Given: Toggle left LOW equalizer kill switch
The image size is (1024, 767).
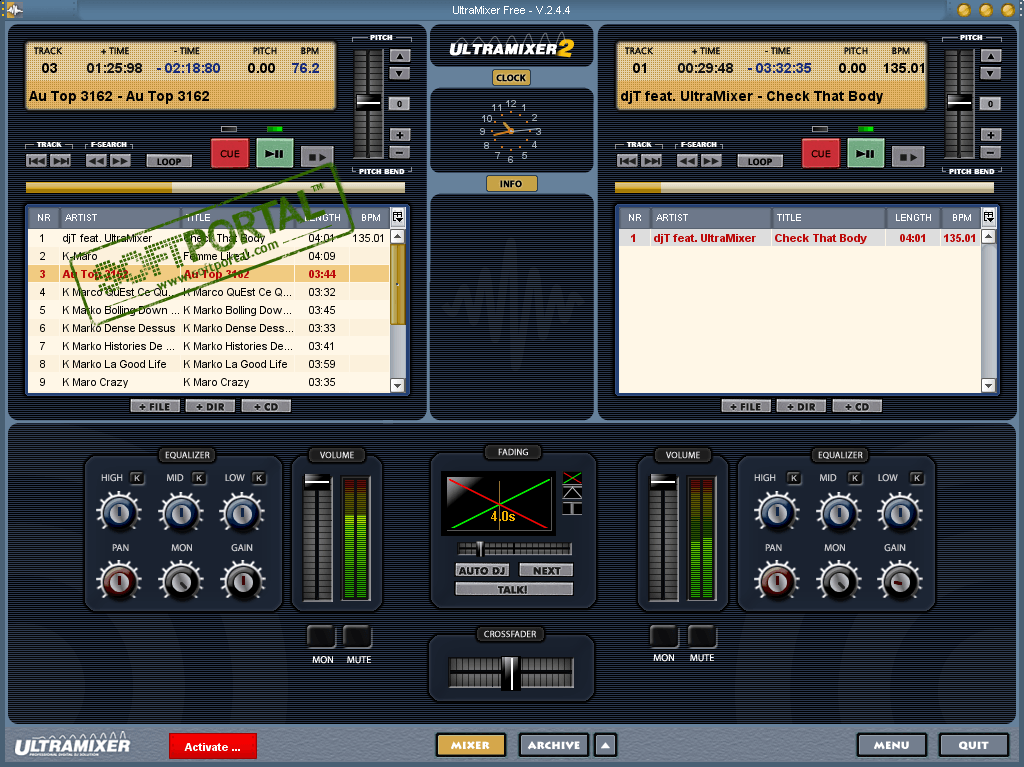Looking at the screenshot, I should pyautogui.click(x=259, y=478).
